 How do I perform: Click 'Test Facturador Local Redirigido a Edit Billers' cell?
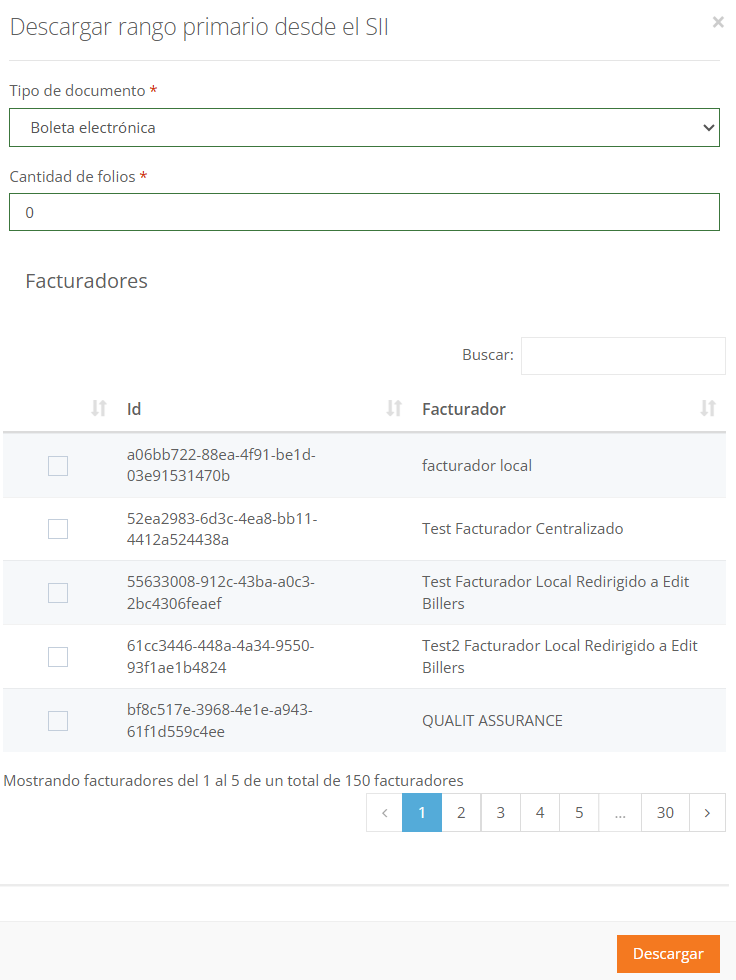555,592
